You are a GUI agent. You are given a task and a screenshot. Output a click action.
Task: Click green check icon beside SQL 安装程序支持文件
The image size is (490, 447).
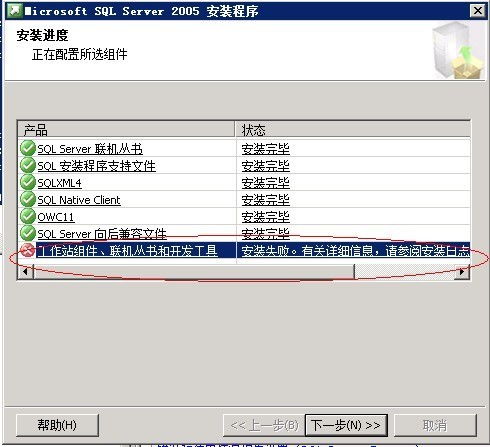28,165
